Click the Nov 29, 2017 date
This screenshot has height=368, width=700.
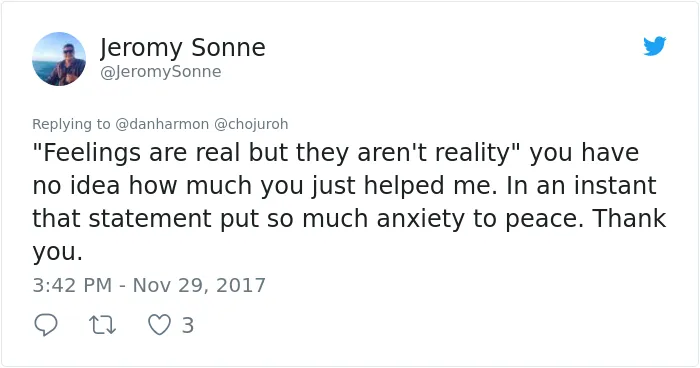(199, 285)
